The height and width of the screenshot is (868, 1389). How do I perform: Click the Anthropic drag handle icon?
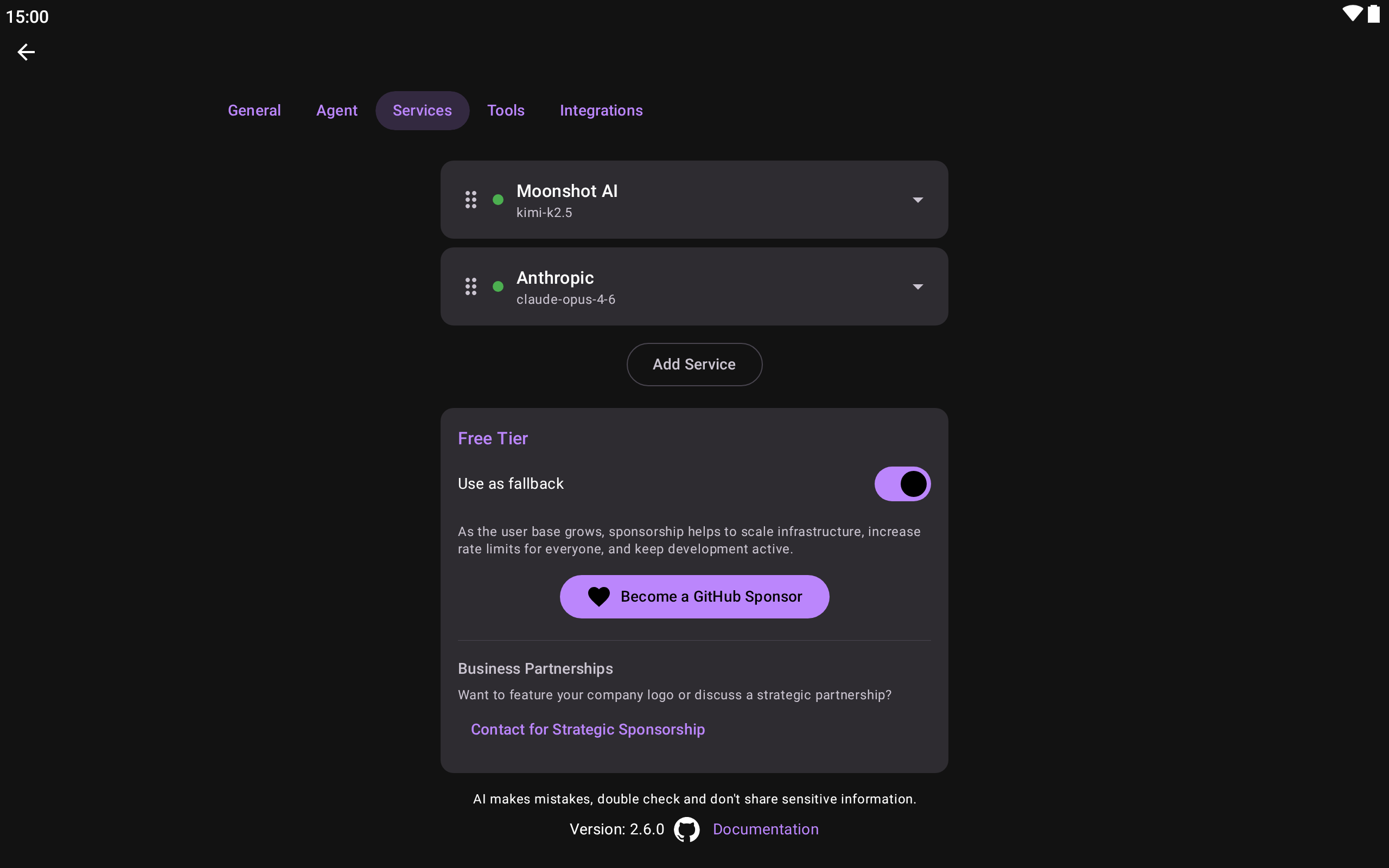point(470,286)
